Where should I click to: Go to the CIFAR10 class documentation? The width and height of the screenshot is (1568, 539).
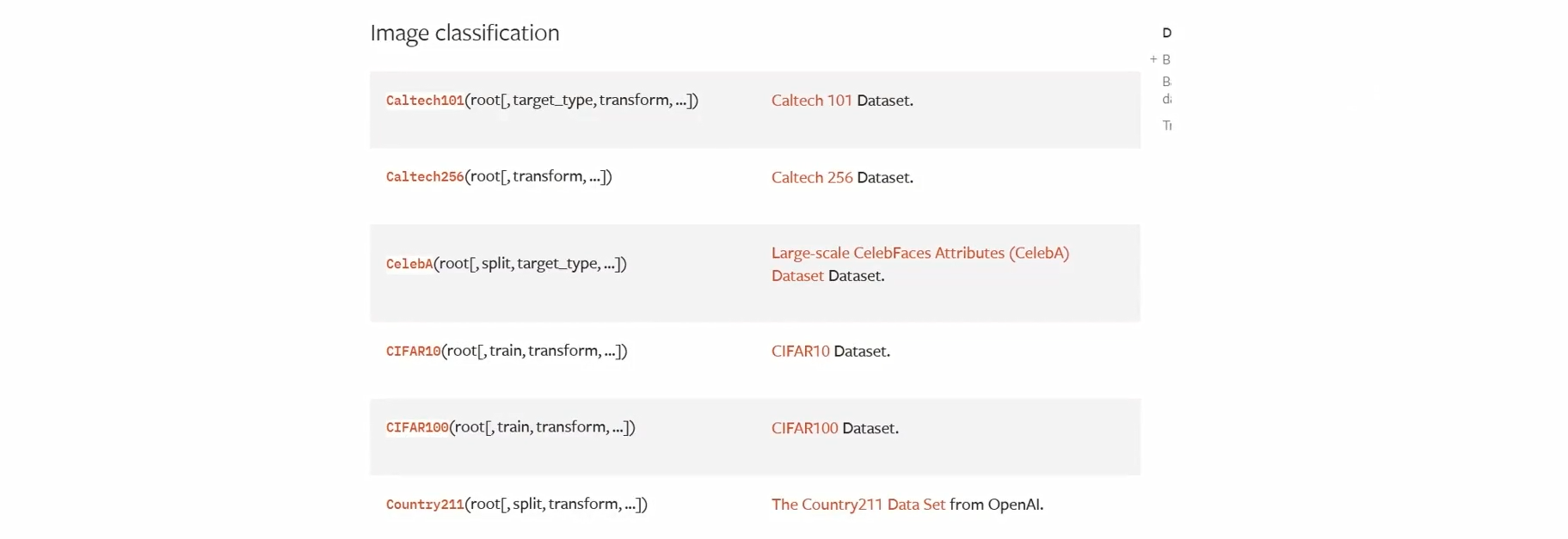pos(413,352)
